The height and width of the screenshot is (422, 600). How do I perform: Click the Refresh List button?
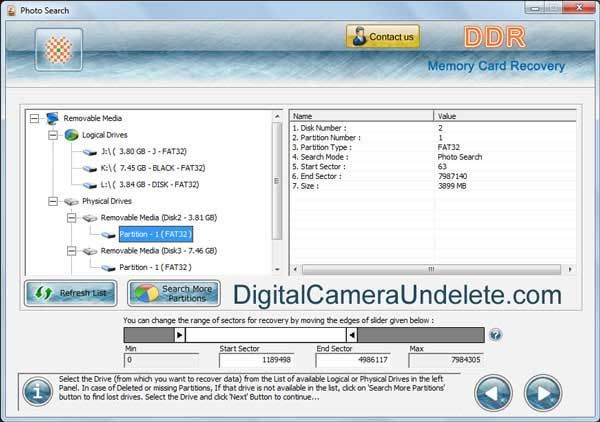coord(71,293)
